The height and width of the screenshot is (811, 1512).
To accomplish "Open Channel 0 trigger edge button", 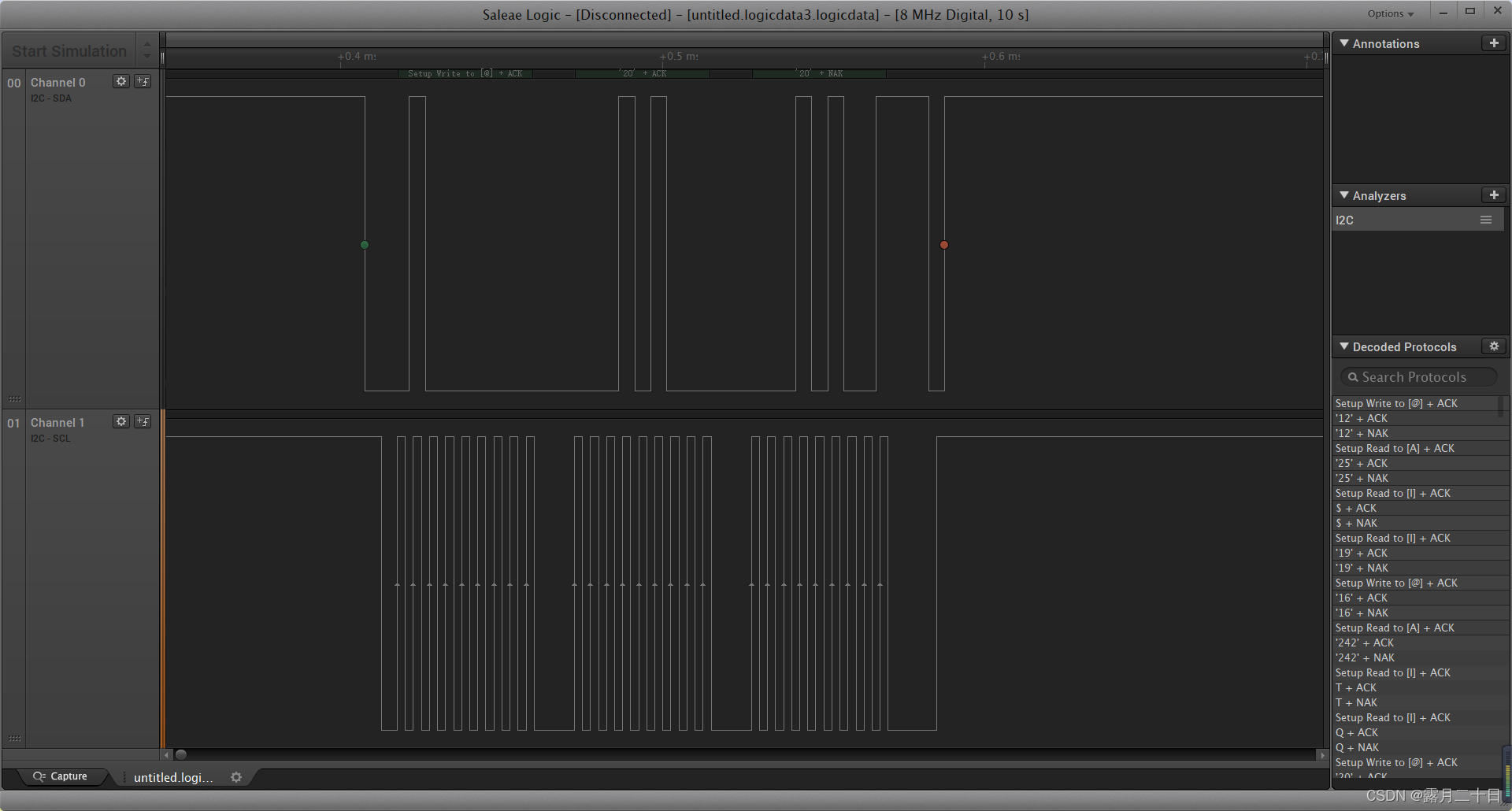I will tap(143, 81).
